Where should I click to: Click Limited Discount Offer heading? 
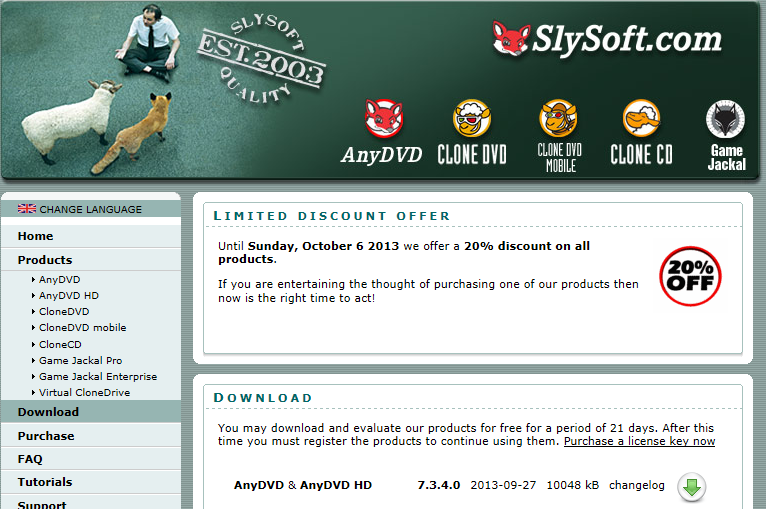[332, 216]
